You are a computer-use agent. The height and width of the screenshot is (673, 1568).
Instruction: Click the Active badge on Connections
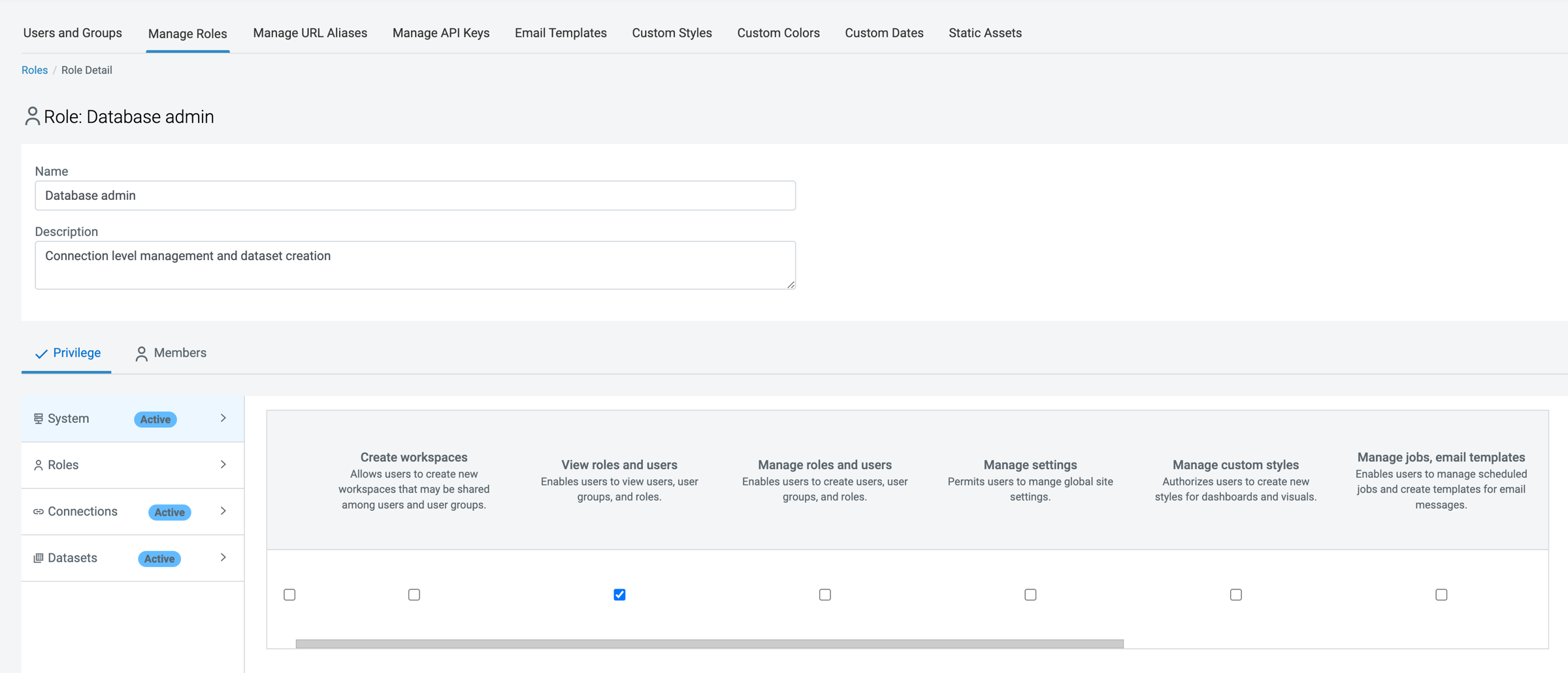coord(169,512)
